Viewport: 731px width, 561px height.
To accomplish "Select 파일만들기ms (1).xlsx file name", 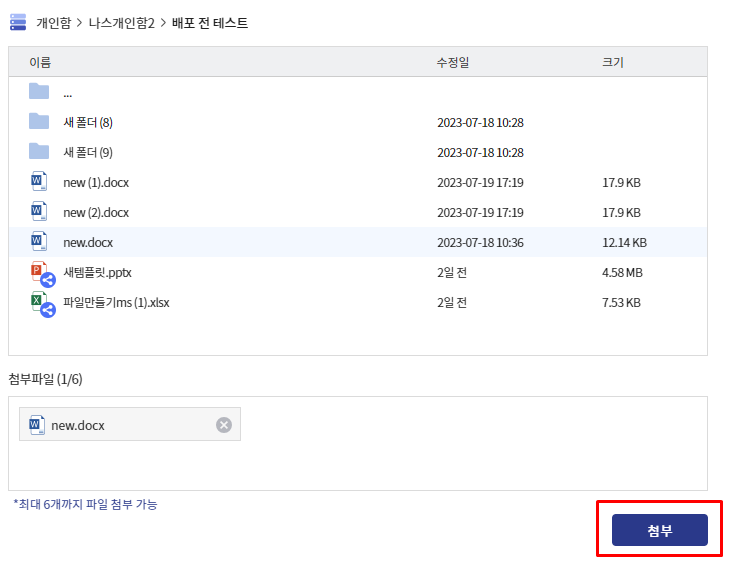I will pos(116,303).
